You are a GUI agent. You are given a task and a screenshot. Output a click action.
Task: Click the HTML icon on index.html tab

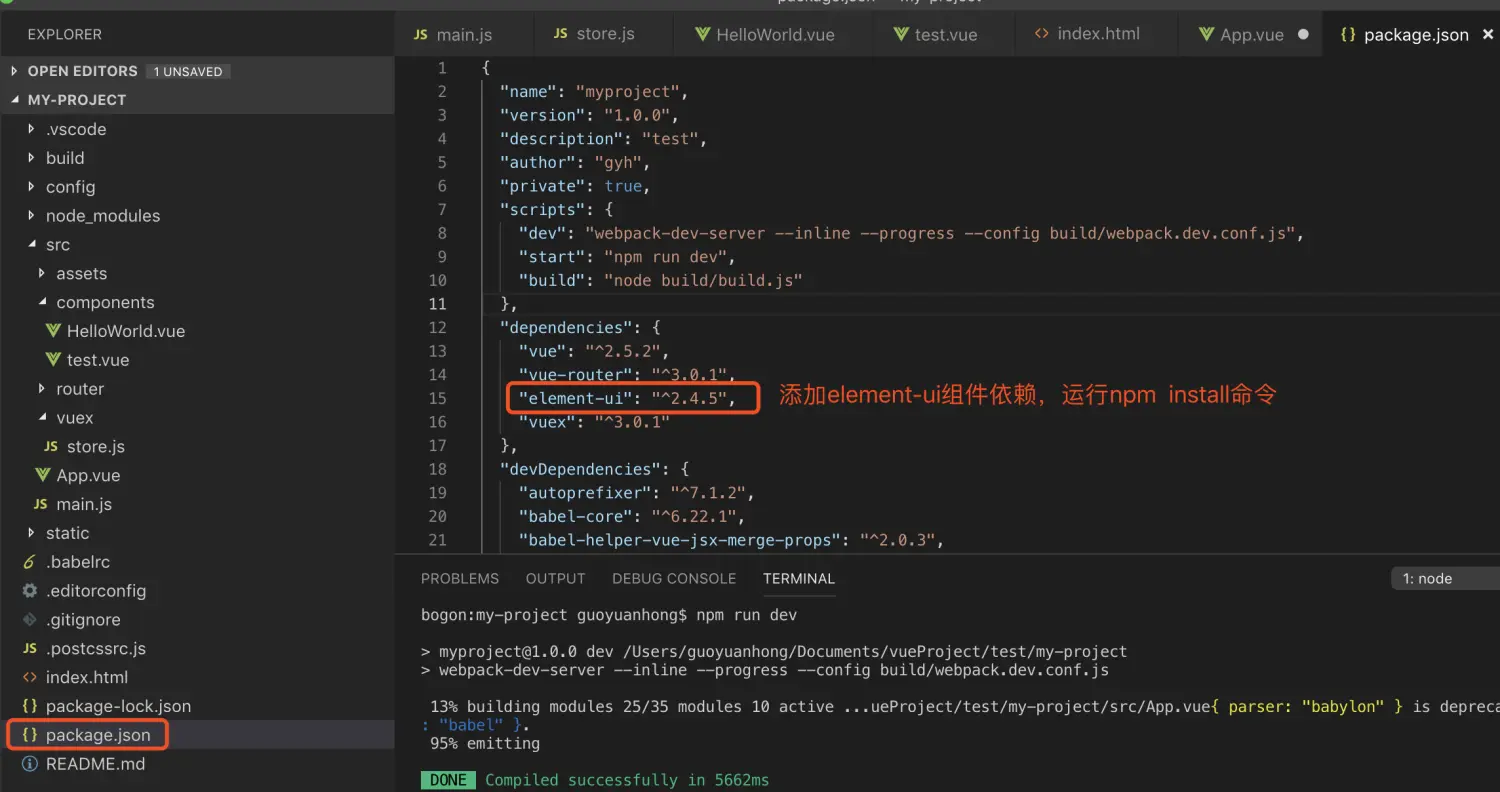[1042, 33]
